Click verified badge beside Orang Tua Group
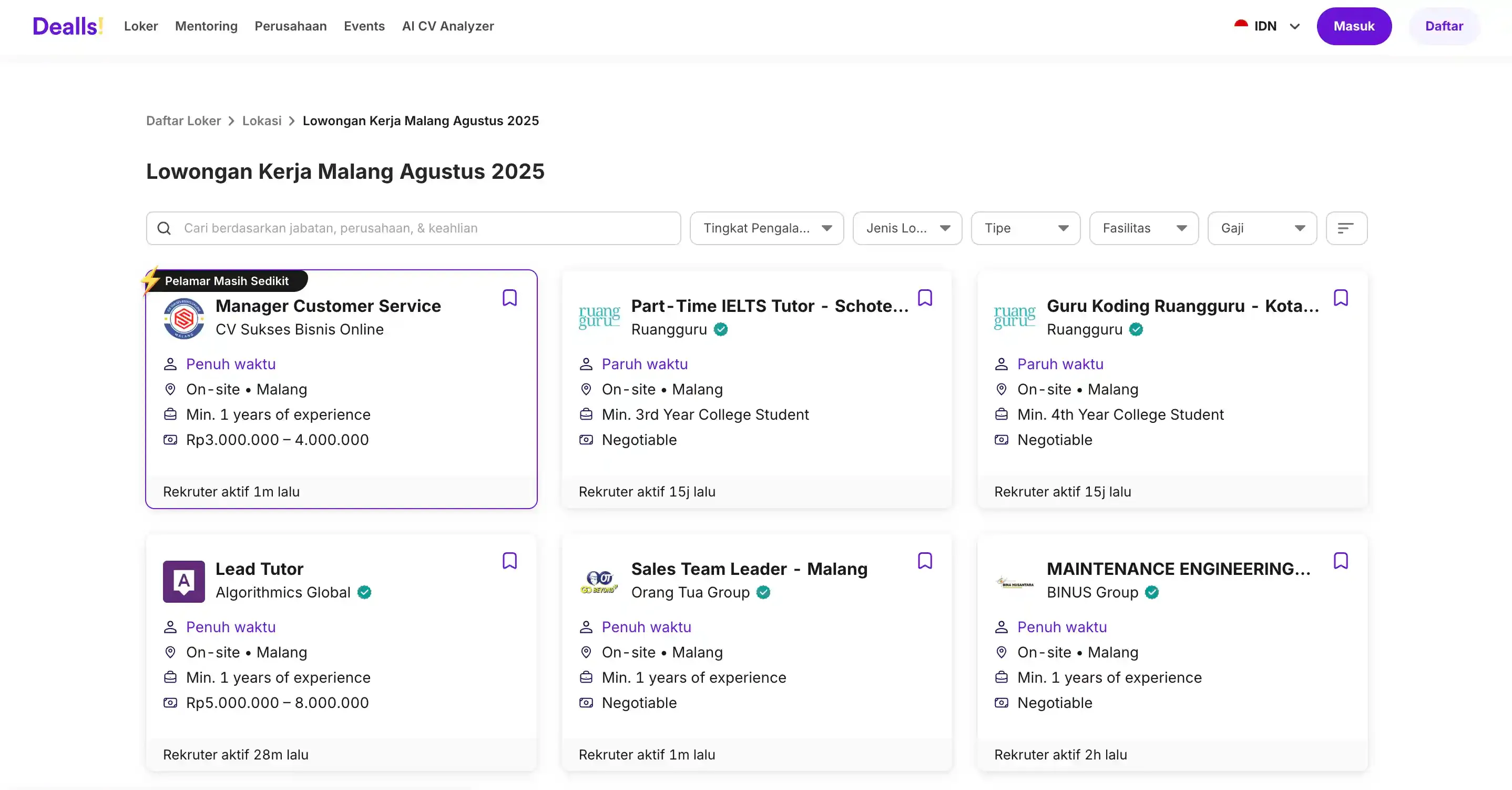 tap(763, 592)
